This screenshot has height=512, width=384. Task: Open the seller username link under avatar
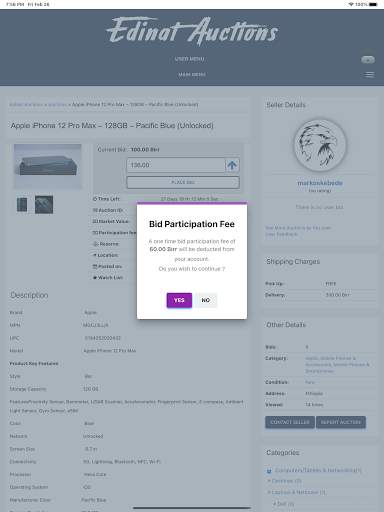pos(320,183)
